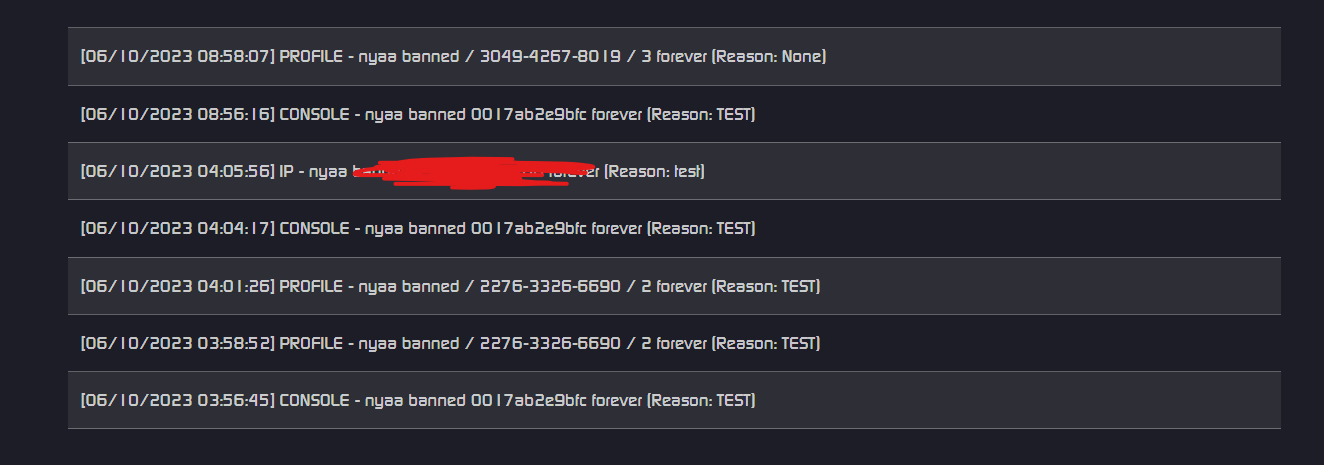
Task: Click the 03:58:52 timestamp
Action: coord(178,344)
